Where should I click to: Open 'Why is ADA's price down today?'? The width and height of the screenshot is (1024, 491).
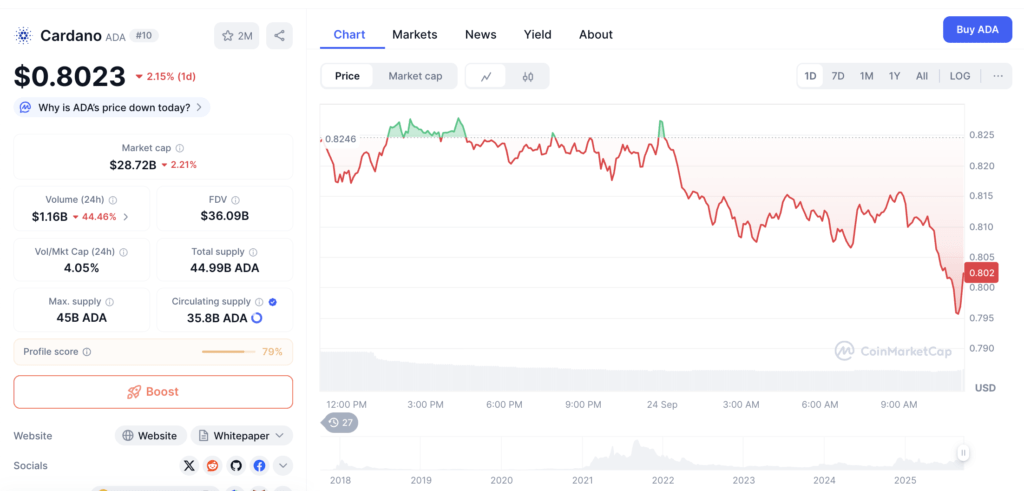coord(112,107)
